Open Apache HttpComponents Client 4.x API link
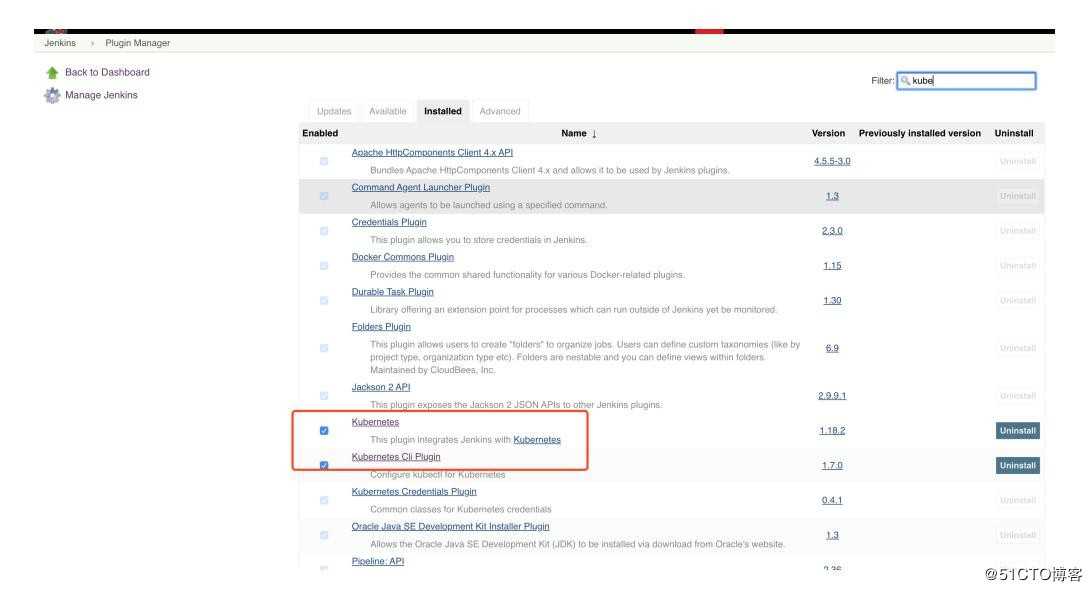Screen dimensions: 1092x591 point(432,152)
